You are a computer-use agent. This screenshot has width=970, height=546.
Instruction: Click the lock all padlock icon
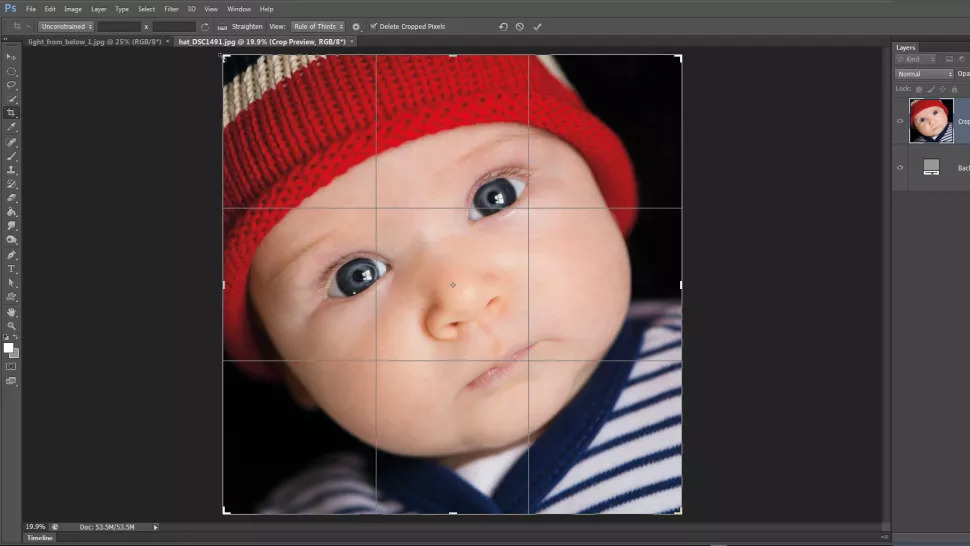(x=955, y=89)
